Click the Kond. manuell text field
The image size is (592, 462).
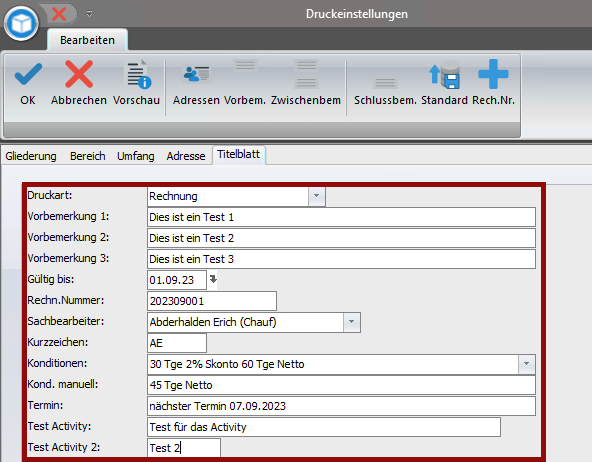pyautogui.click(x=341, y=385)
